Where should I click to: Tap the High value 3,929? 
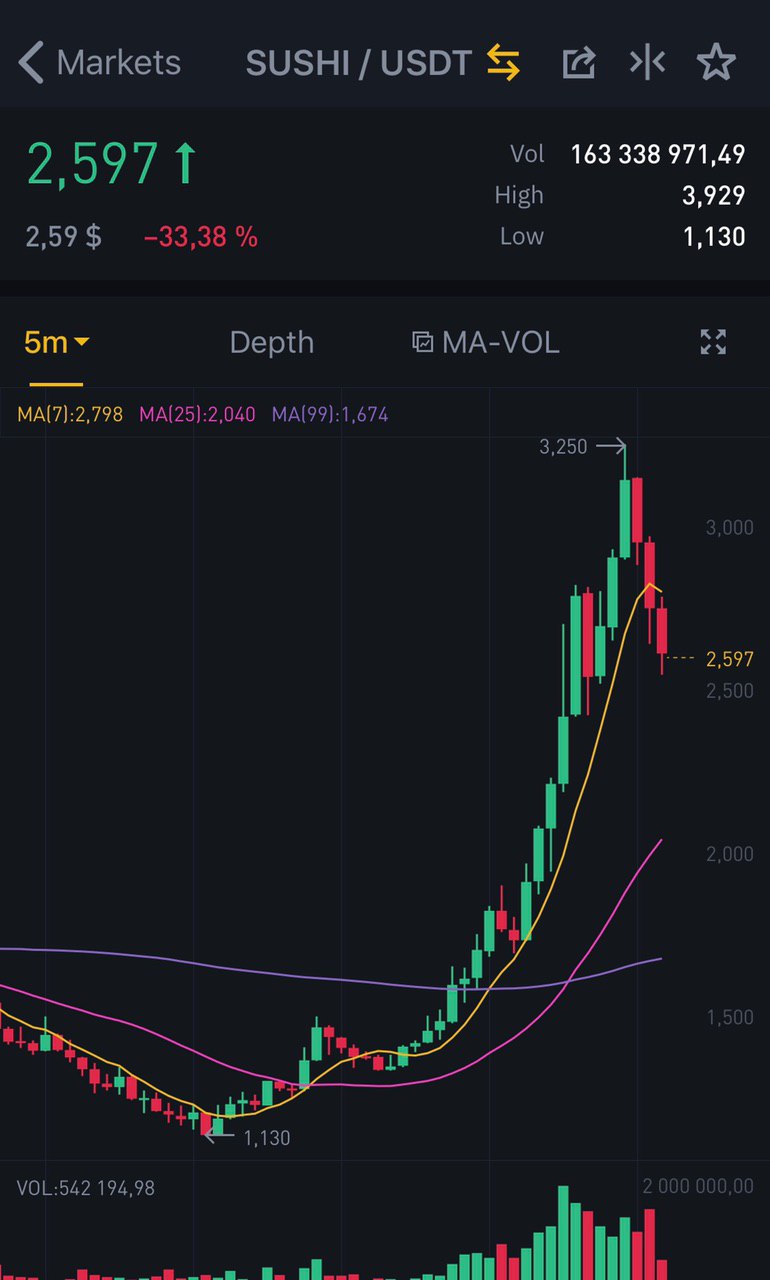coord(714,195)
